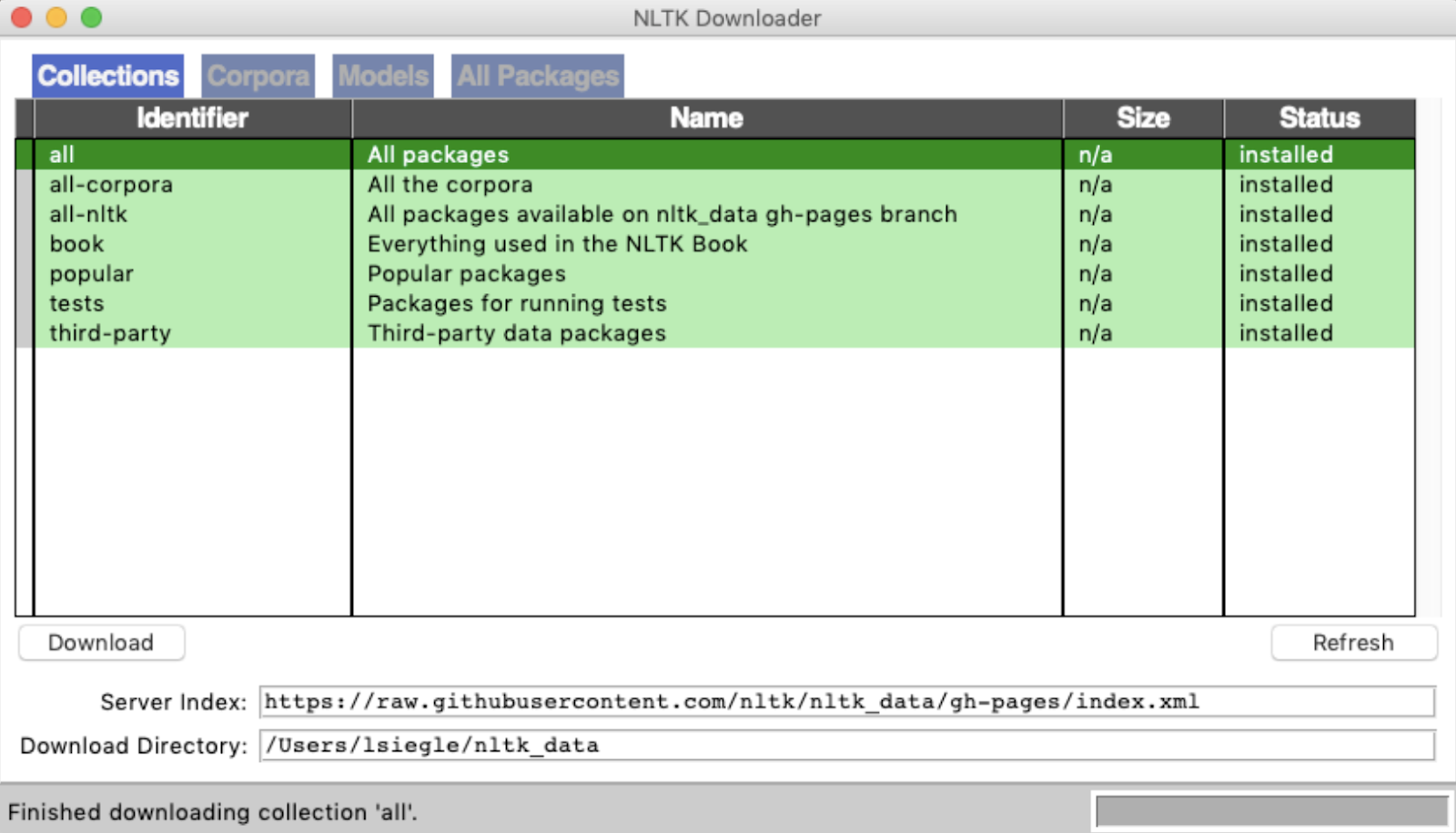Click the Download Directory label
Image resolution: width=1456 pixels, height=833 pixels.
134,747
